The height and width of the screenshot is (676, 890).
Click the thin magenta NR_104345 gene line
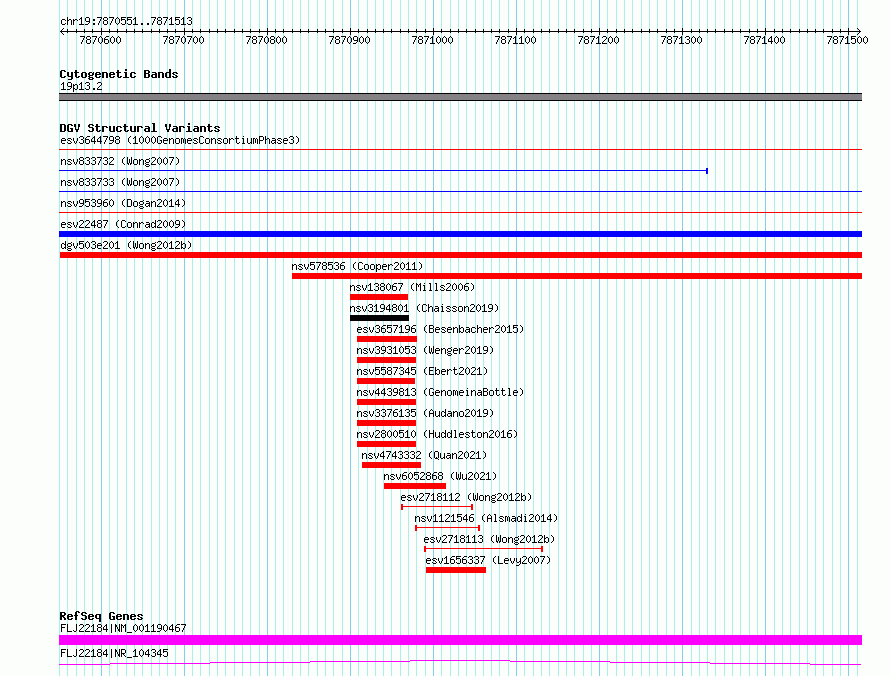coord(460,662)
